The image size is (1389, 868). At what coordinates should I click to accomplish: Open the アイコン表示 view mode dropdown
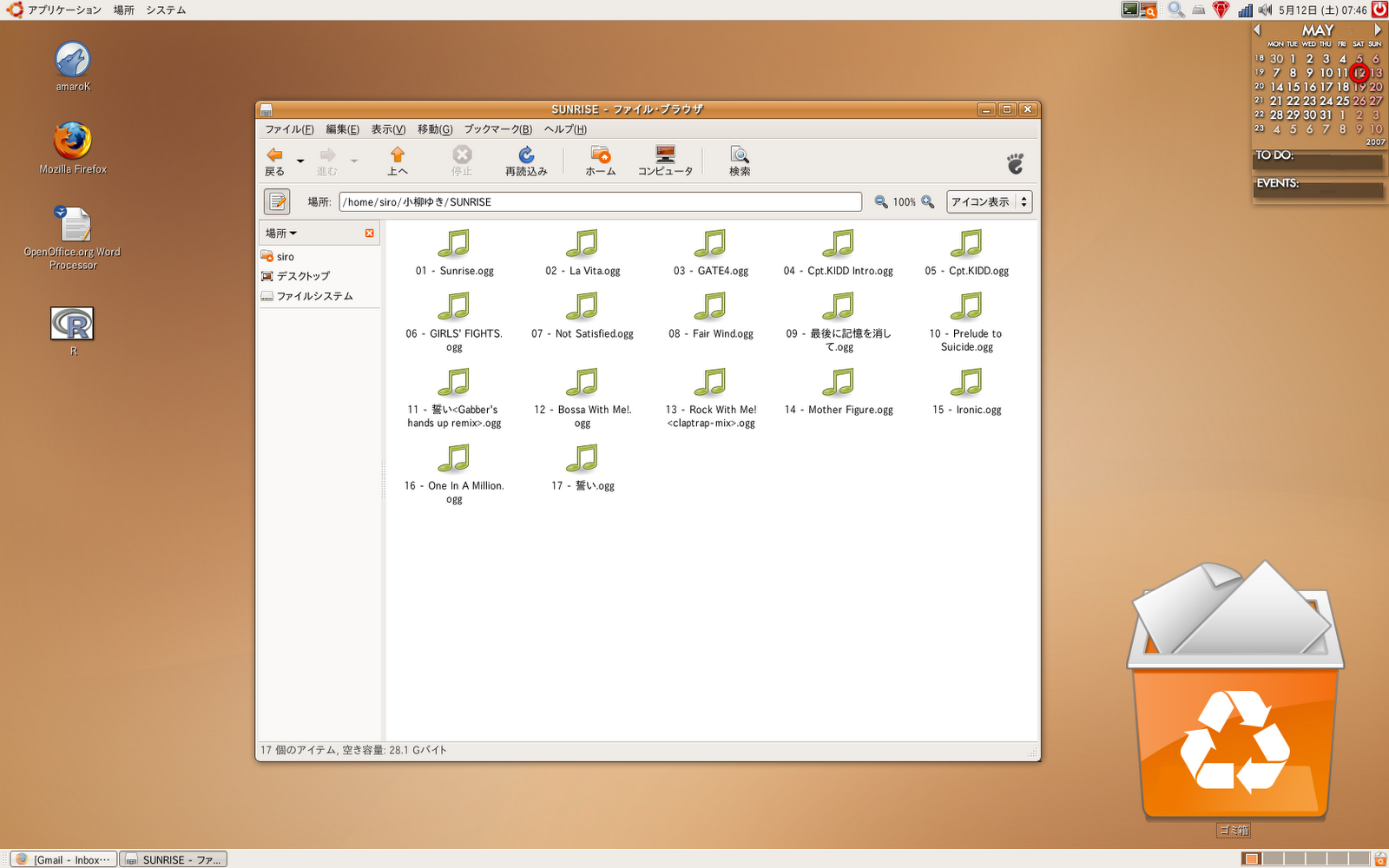(x=989, y=201)
